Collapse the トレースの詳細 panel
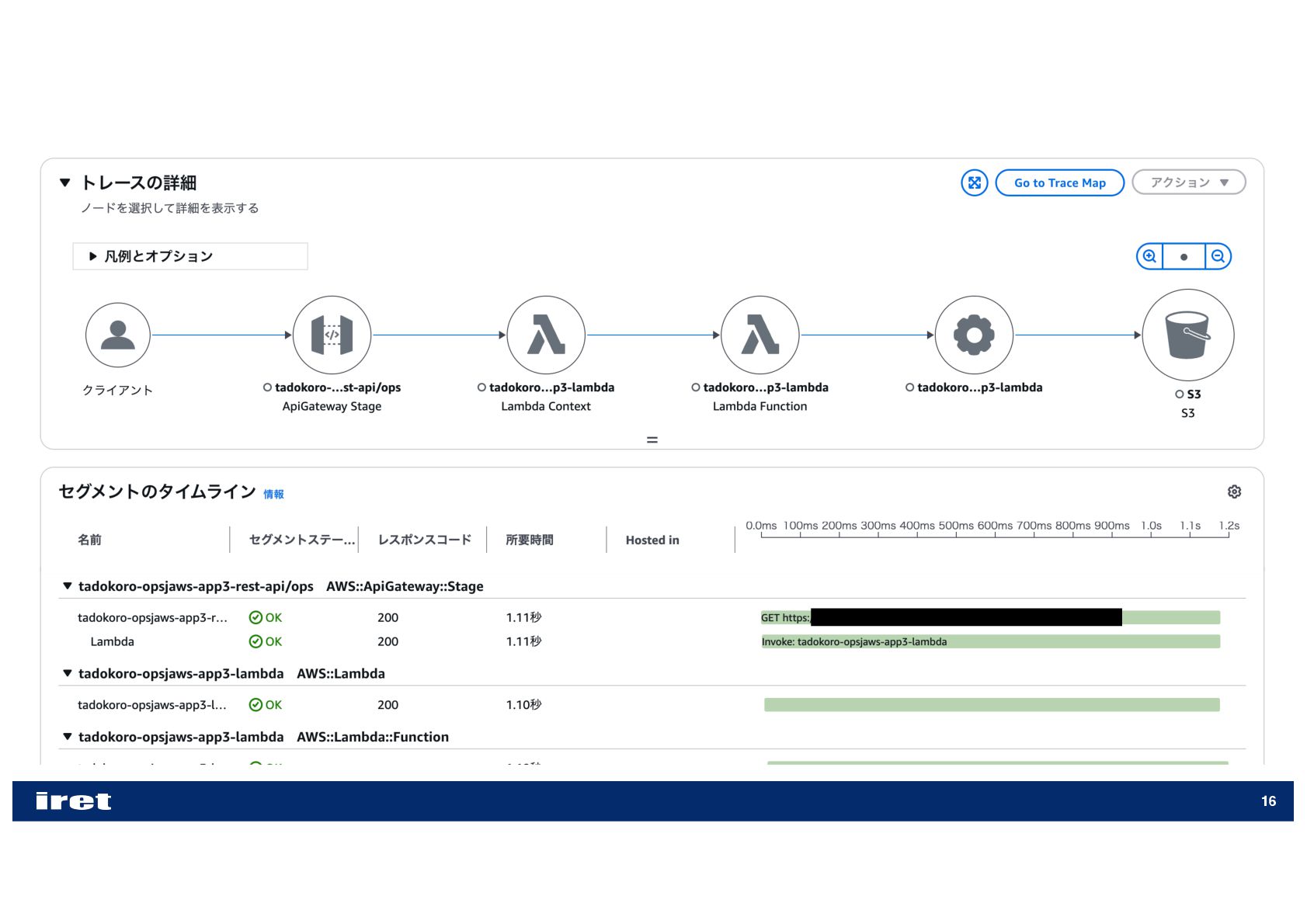This screenshot has width=1307, height=924. 65,183
